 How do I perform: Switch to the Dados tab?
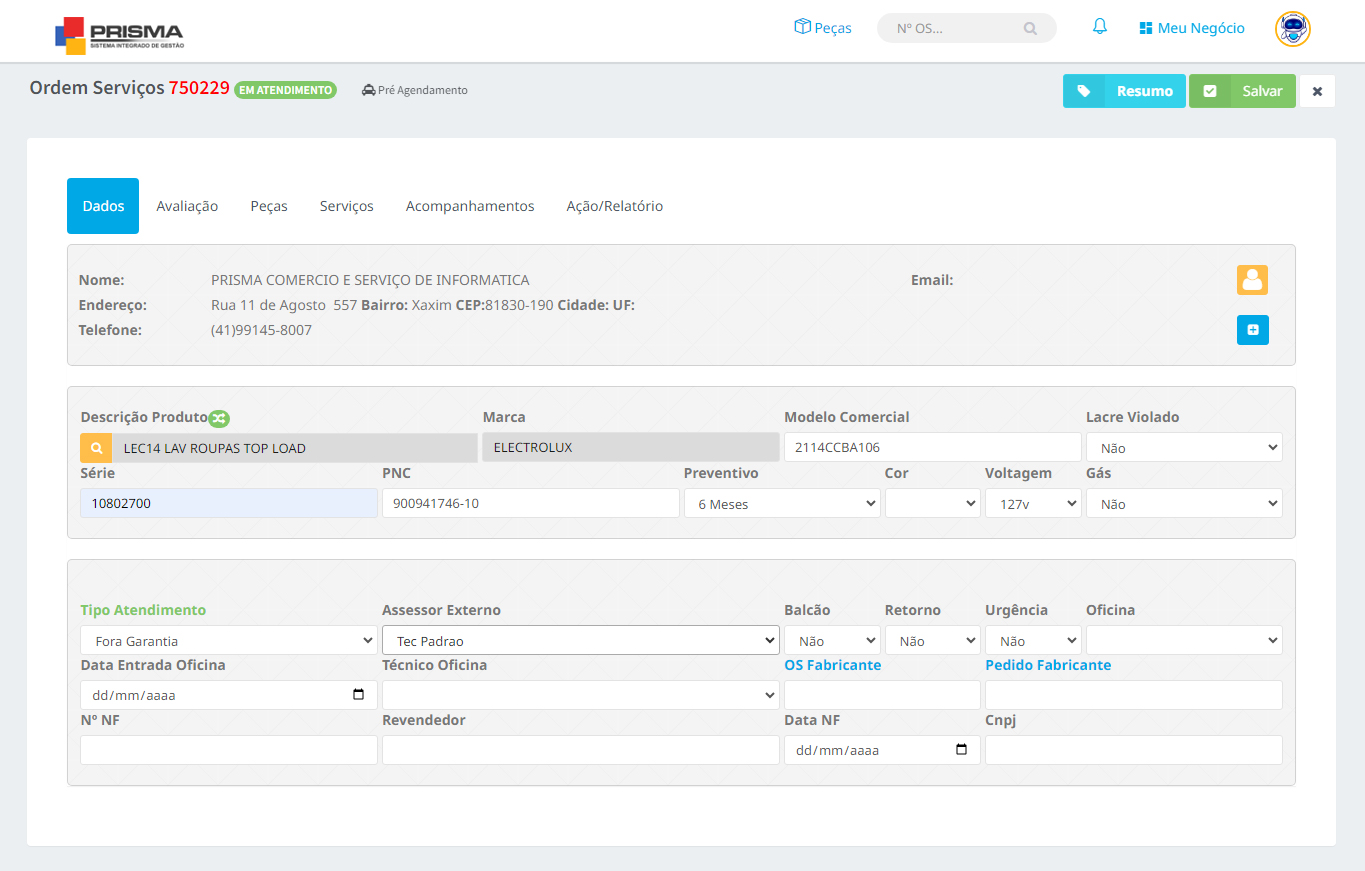(103, 206)
